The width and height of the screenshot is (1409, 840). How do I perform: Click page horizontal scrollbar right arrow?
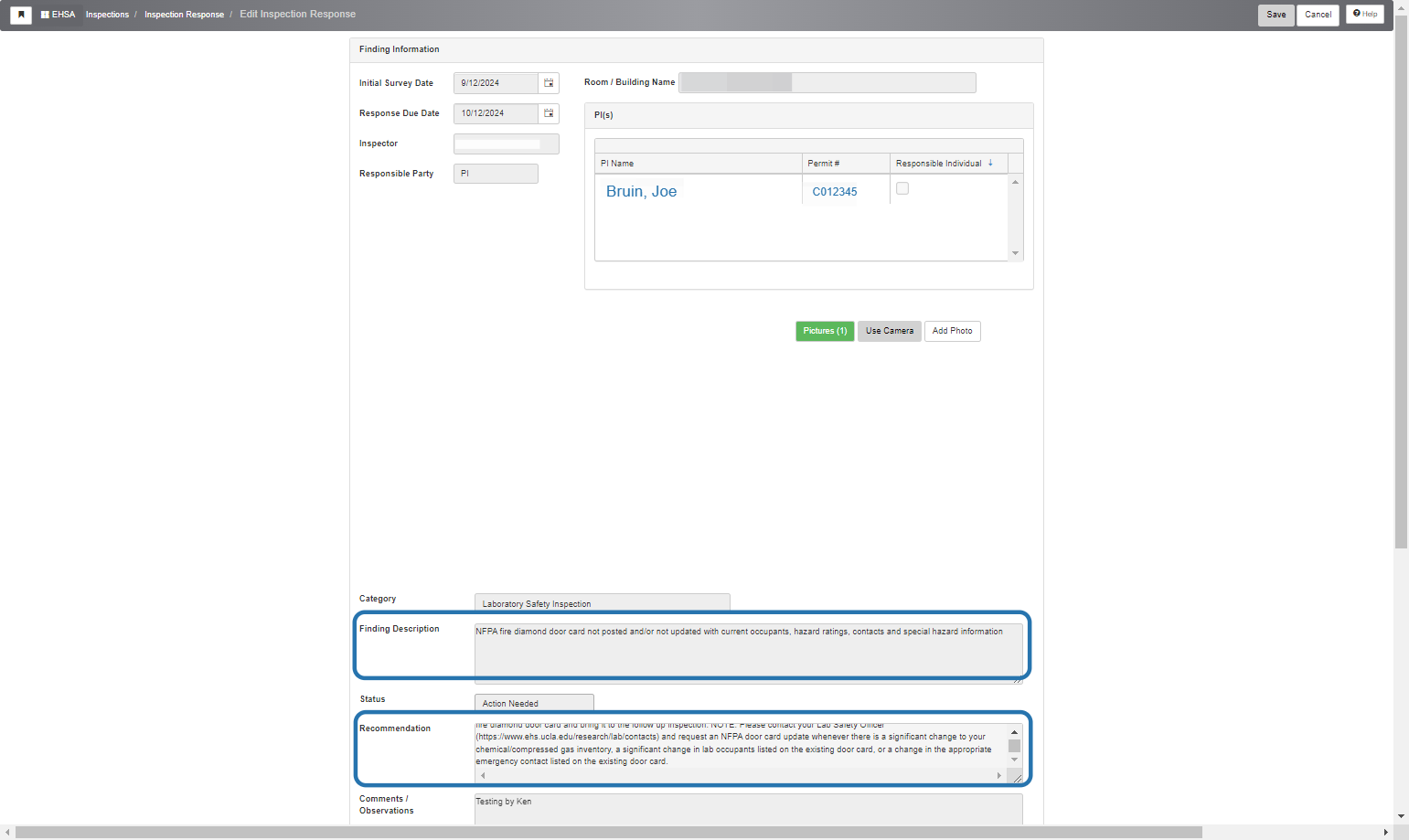1386,833
